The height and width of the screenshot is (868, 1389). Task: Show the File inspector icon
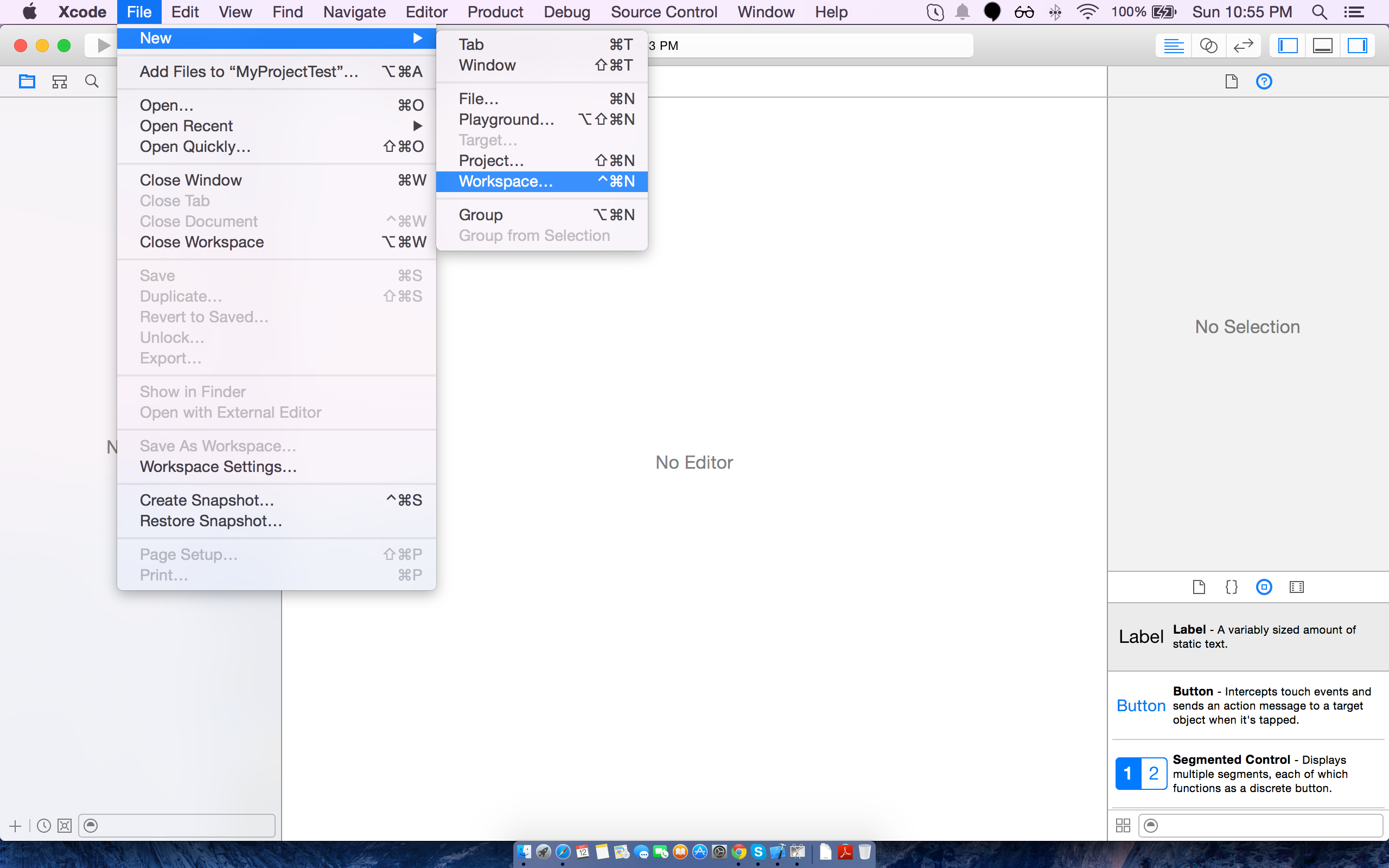(1231, 81)
